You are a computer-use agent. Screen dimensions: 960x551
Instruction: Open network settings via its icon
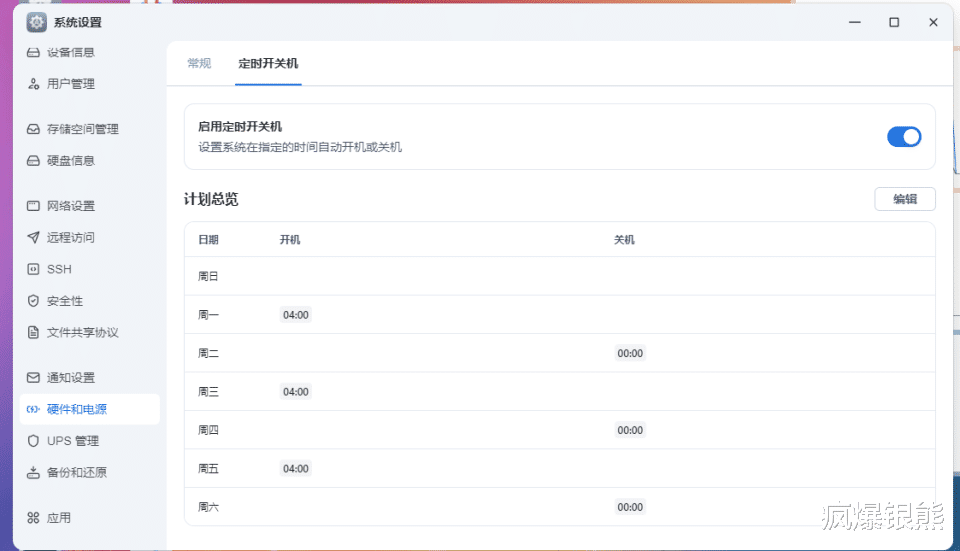point(33,206)
